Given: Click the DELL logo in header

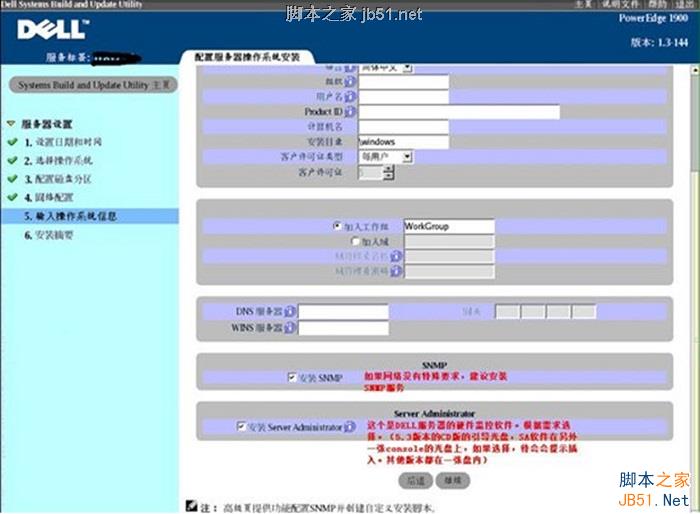Looking at the screenshot, I should point(53,29).
